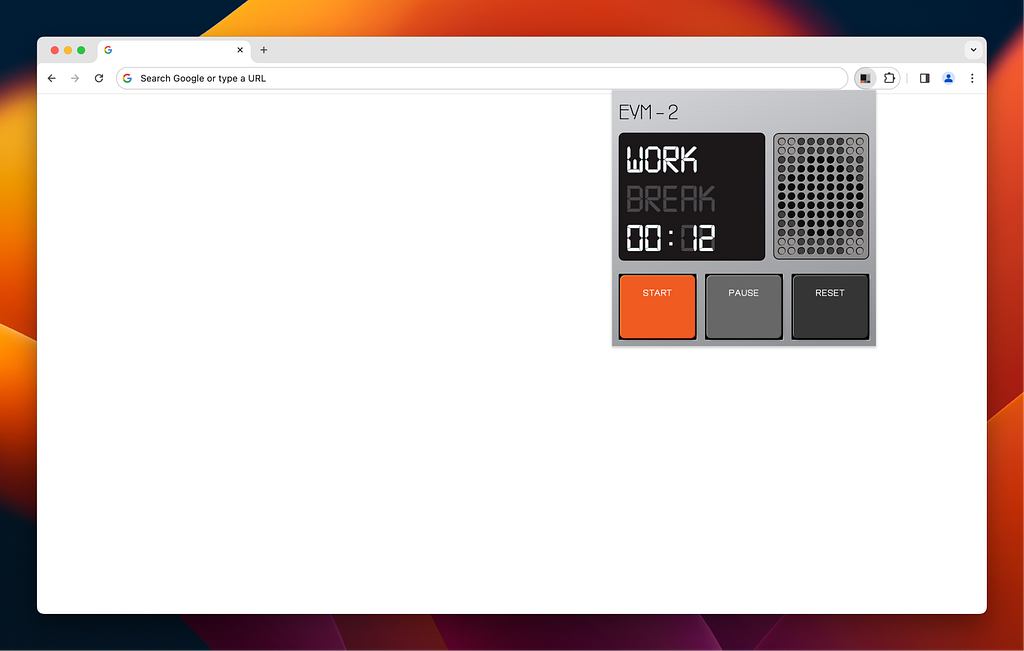This screenshot has width=1024, height=651.
Task: Switch the timer to BREAK mode
Action: click(669, 199)
